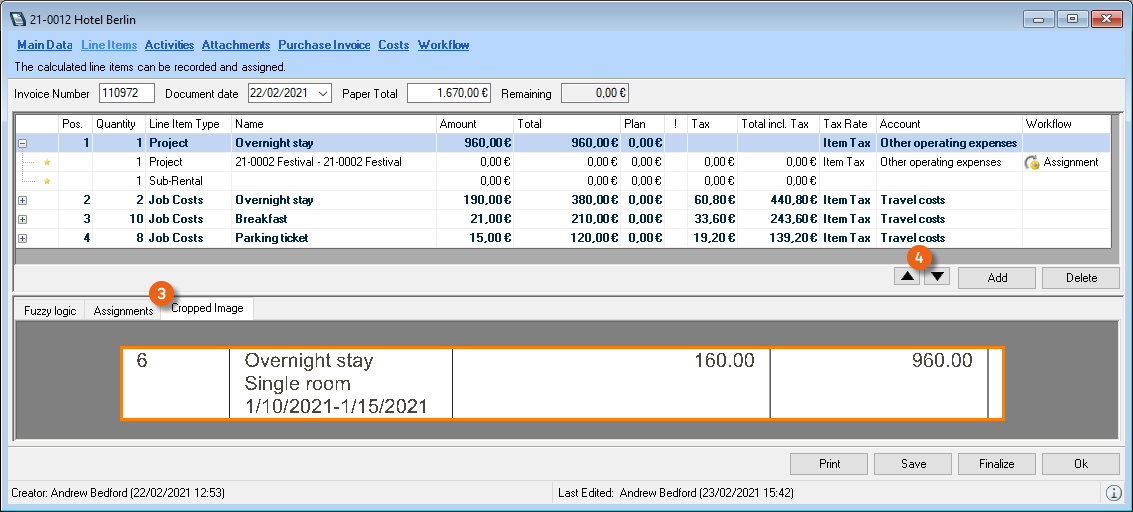Open the Purchase Invoice link
This screenshot has height=512, width=1133.
tap(324, 45)
